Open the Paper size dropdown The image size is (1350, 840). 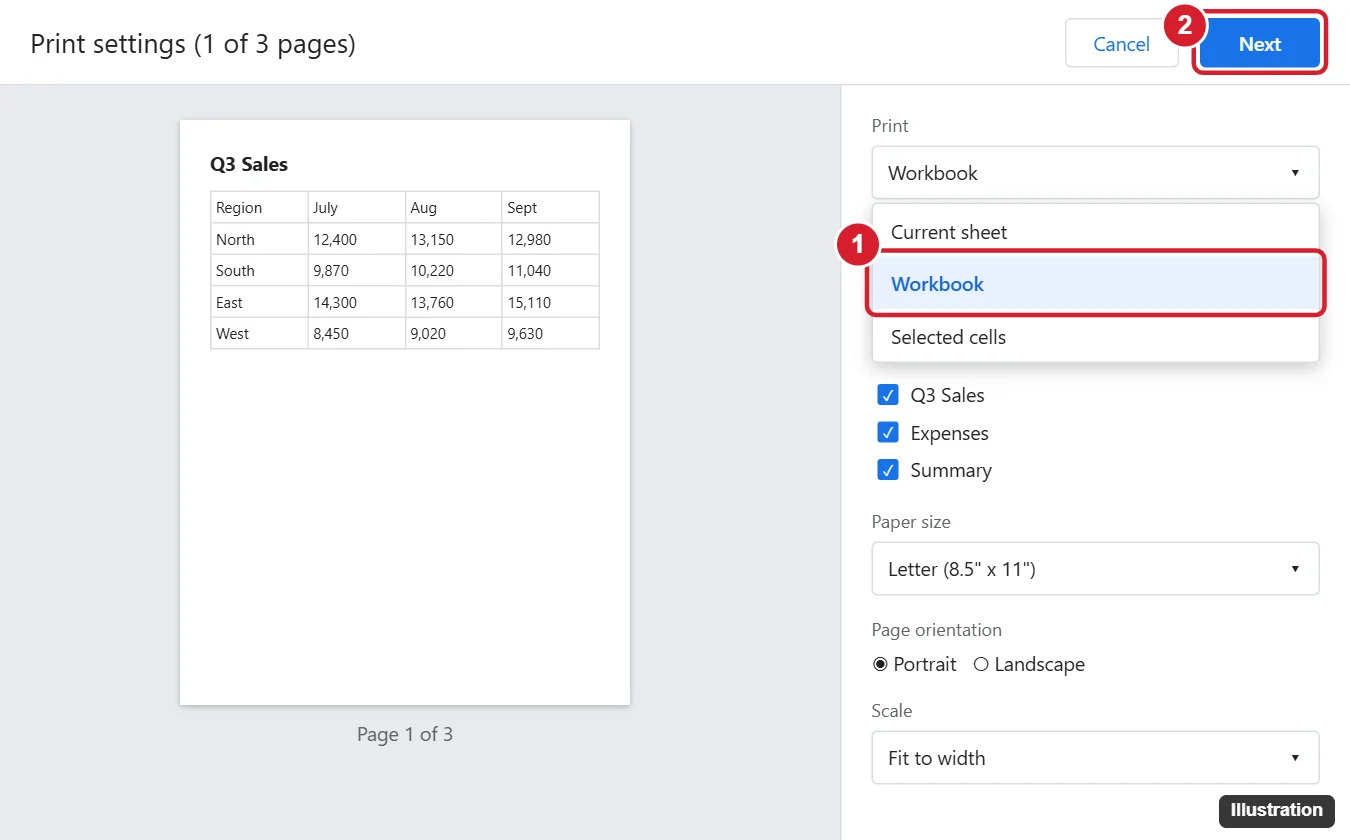1095,569
